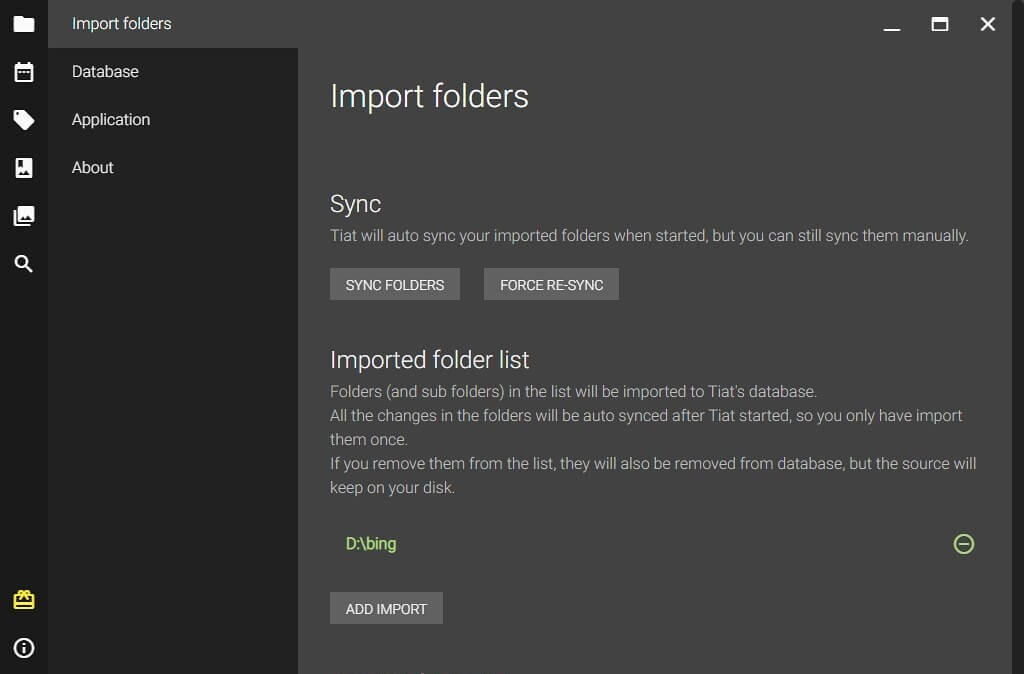Open the single image view icon
The image size is (1024, 674).
click(24, 168)
